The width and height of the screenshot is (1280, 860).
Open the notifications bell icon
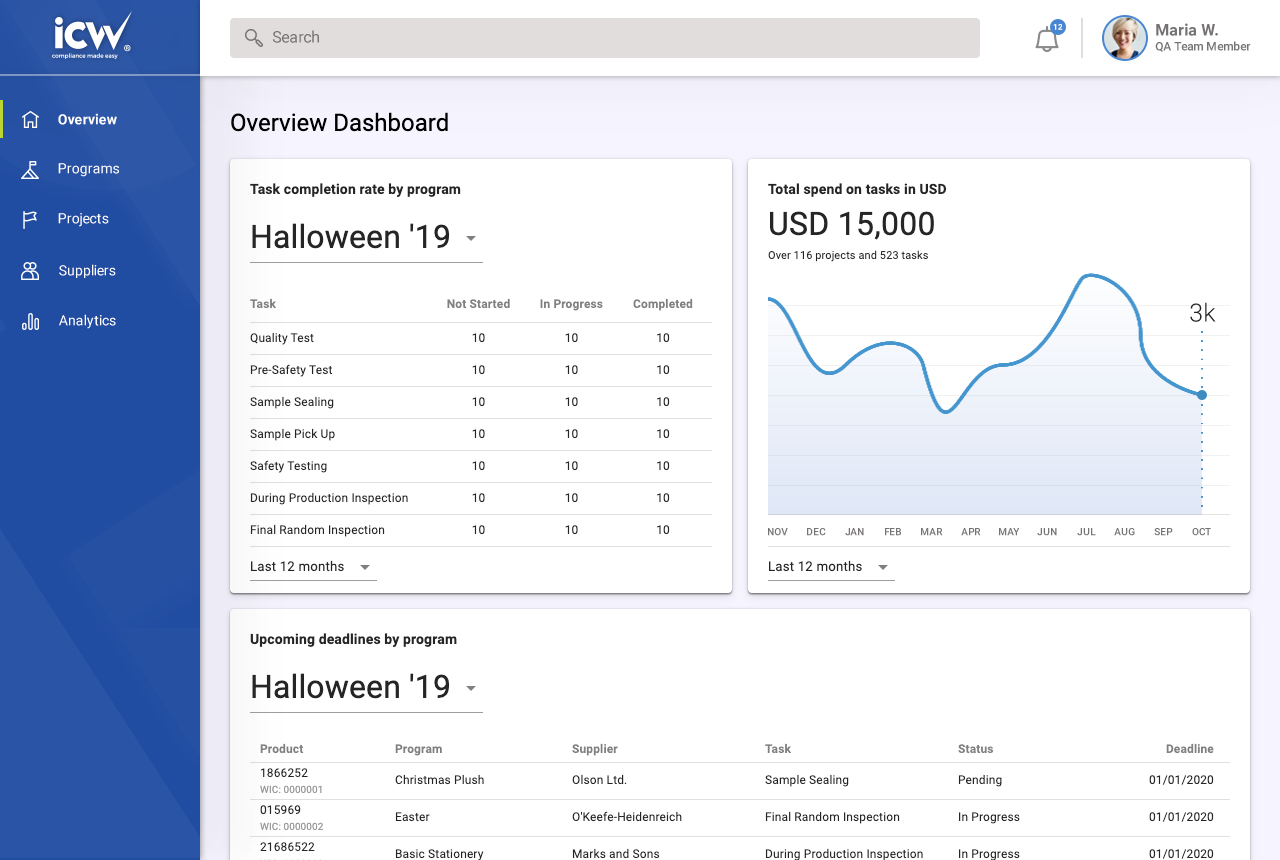point(1046,40)
